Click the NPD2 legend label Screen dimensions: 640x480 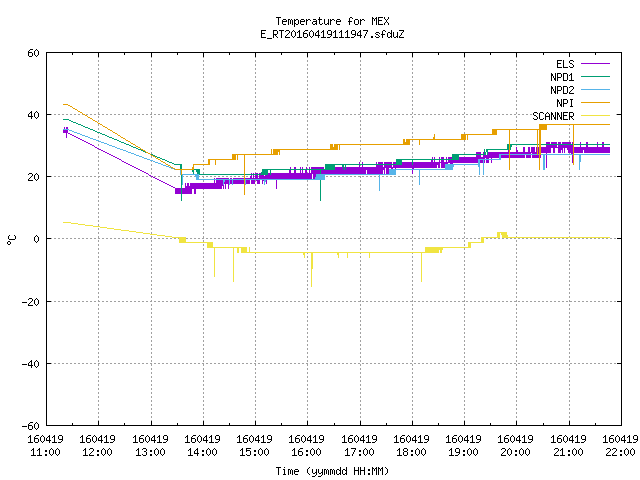(x=562, y=90)
